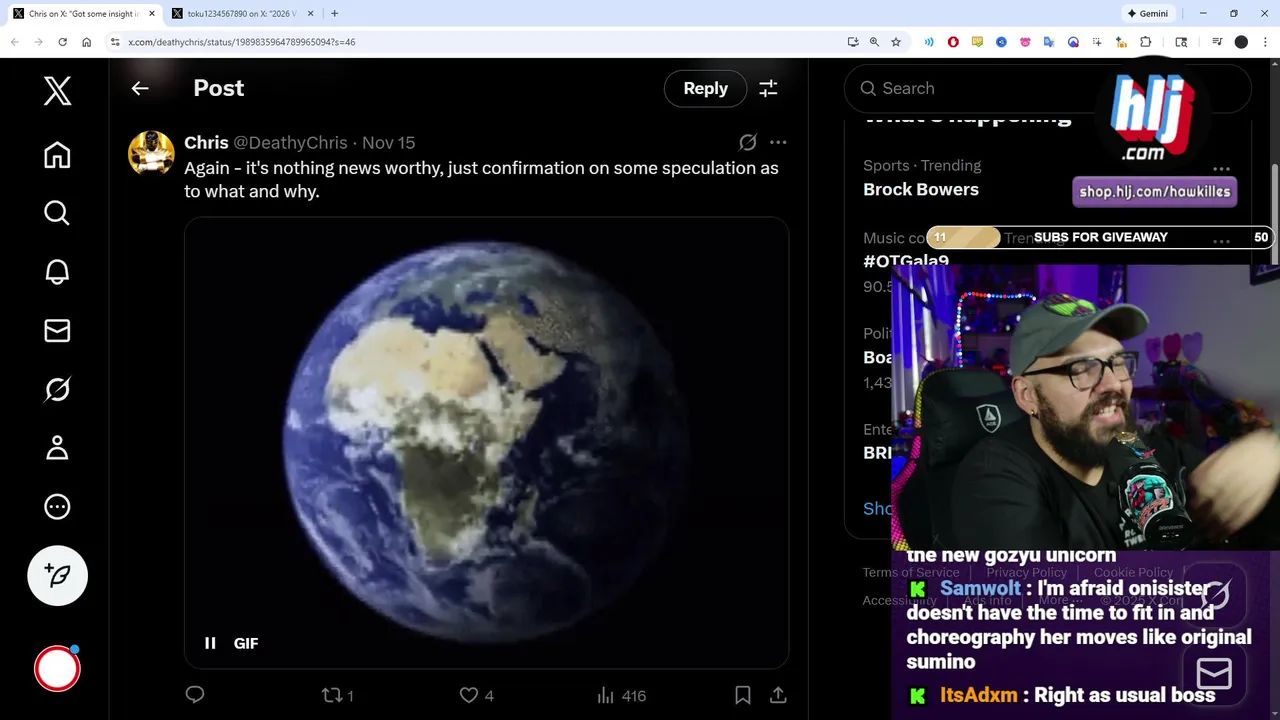Bookmark Chris's post
This screenshot has height=720, width=1280.
[x=743, y=695]
